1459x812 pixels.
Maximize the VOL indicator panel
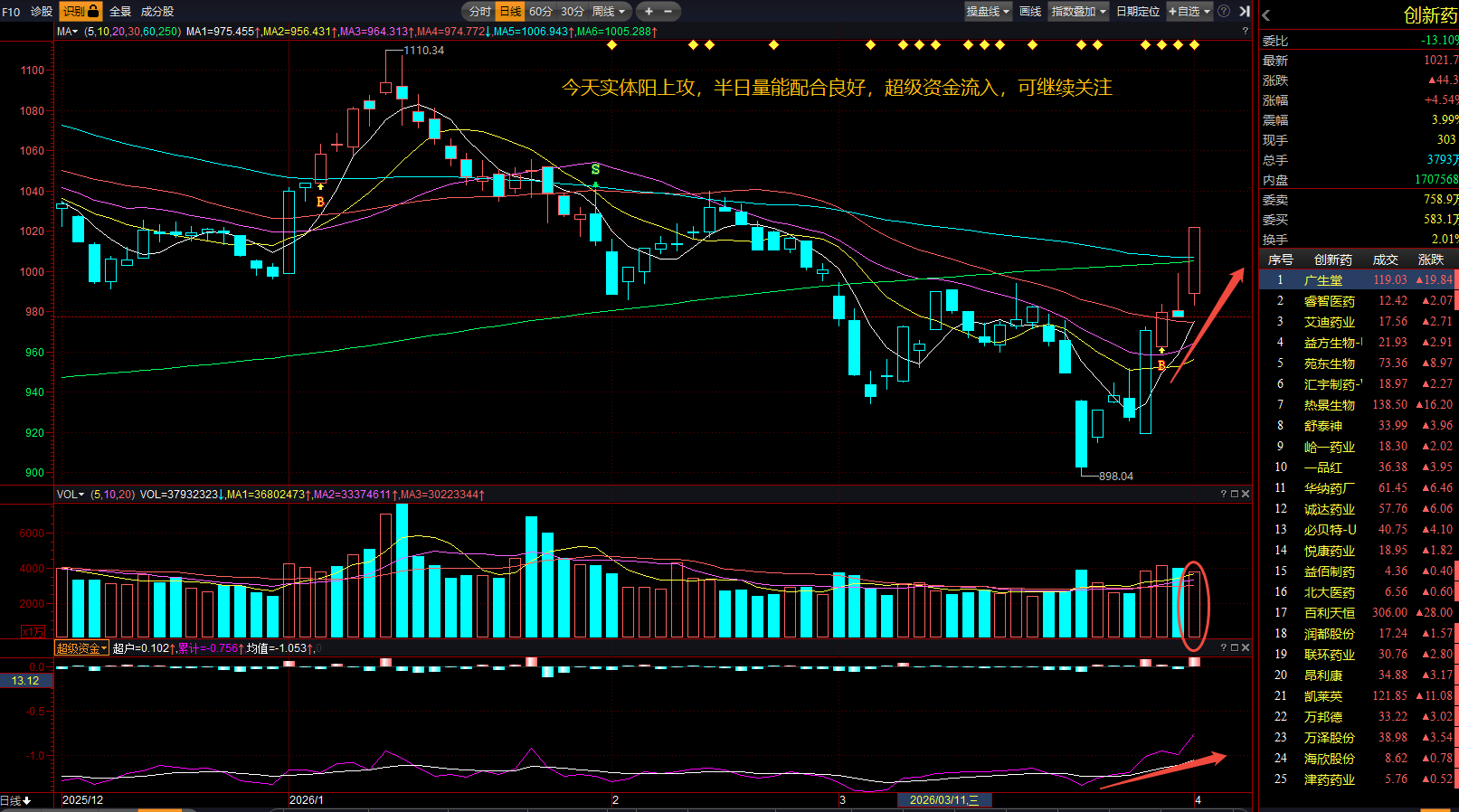(1235, 494)
